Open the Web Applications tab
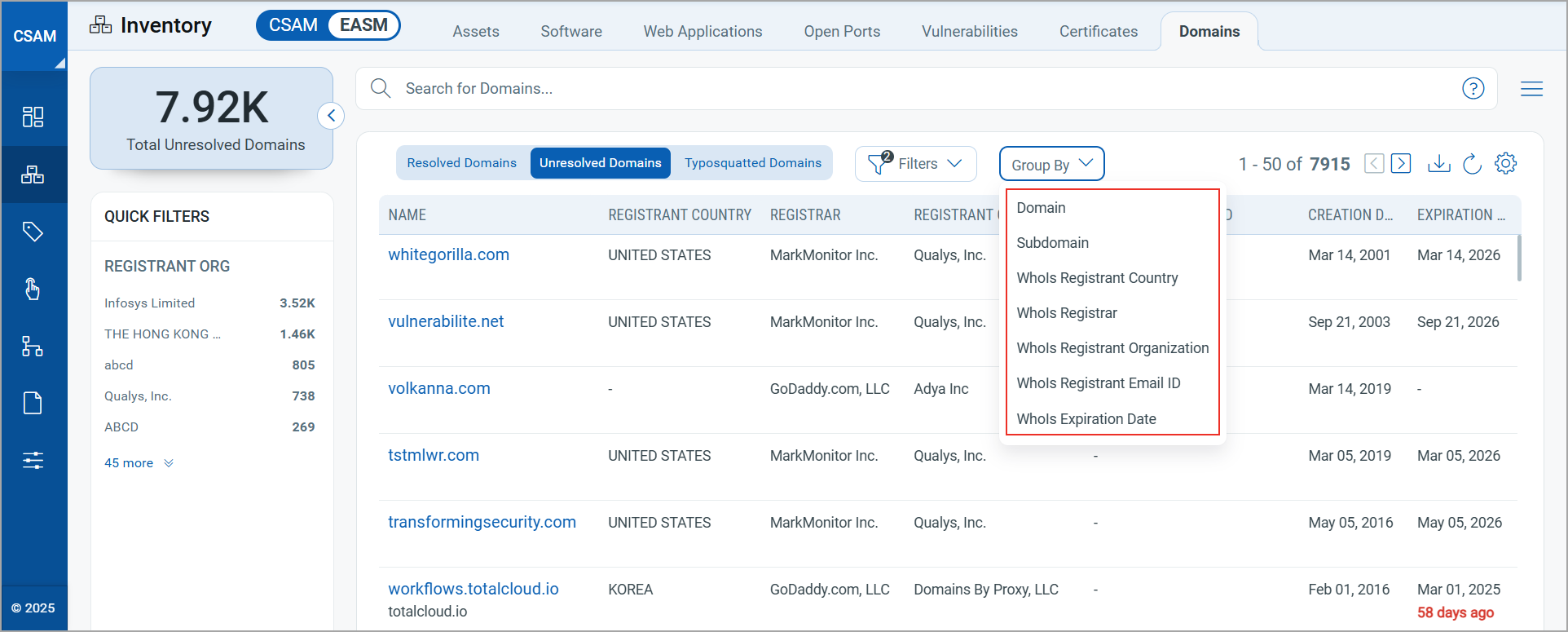1568x632 pixels. coord(703,32)
